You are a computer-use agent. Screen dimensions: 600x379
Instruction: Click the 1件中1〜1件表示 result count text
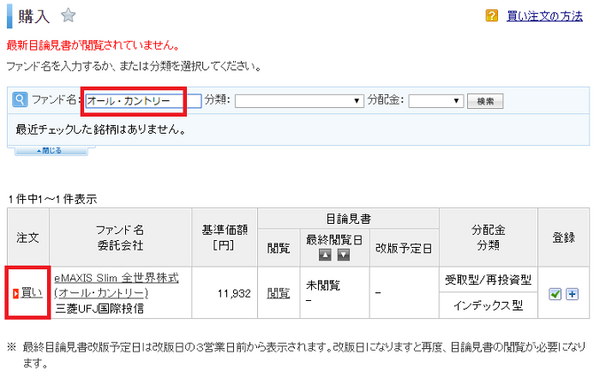(53, 199)
